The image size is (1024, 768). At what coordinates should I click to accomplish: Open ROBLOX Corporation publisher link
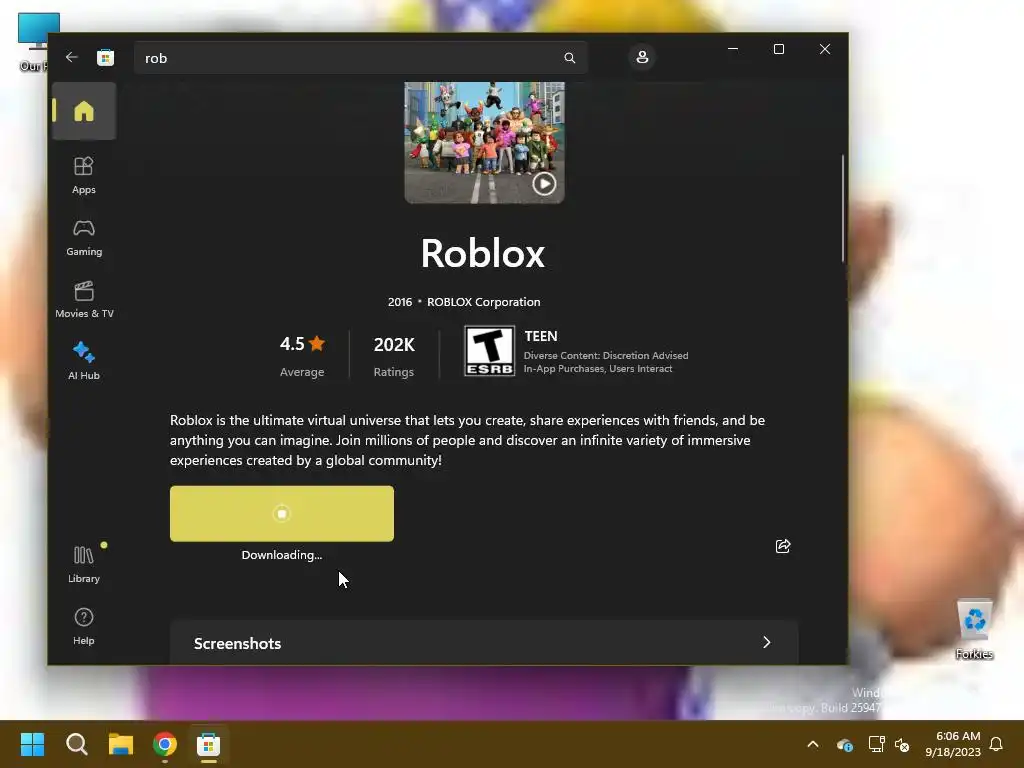[x=483, y=302]
